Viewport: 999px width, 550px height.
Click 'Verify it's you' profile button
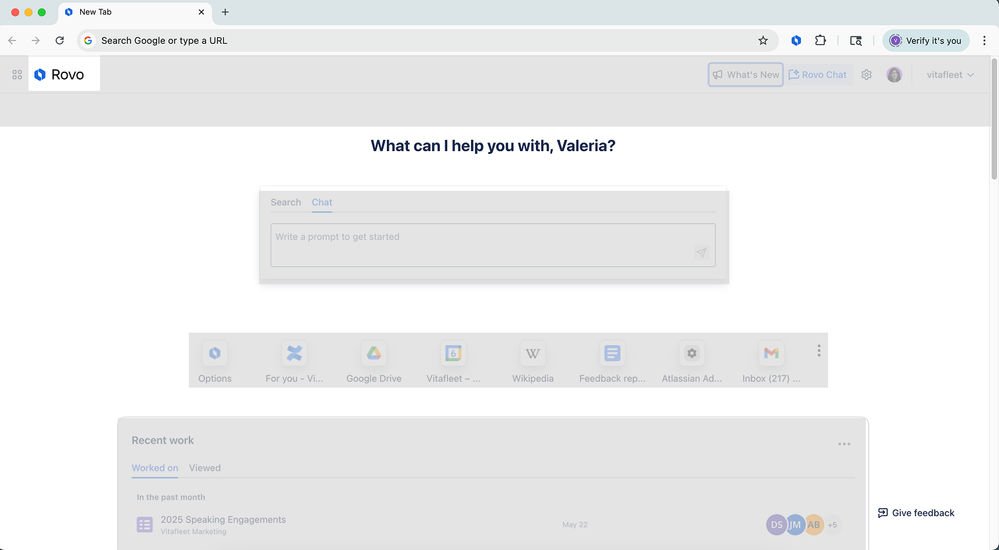pos(926,40)
